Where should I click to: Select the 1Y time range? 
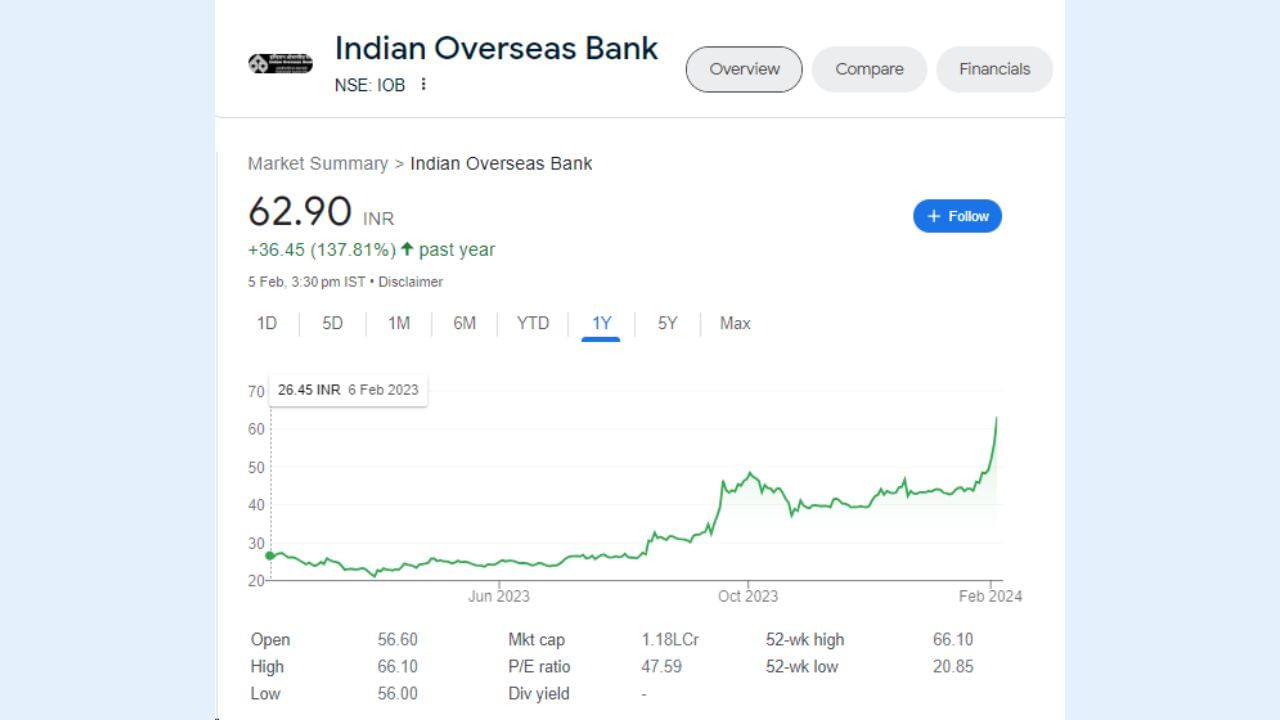click(601, 323)
